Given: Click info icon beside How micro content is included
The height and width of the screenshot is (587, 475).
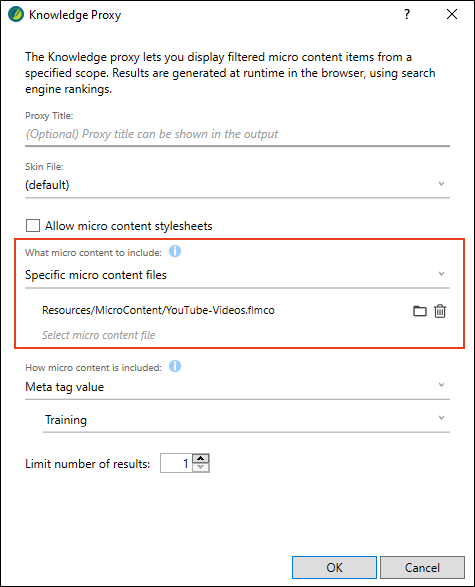Looking at the screenshot, I should tap(175, 366).
